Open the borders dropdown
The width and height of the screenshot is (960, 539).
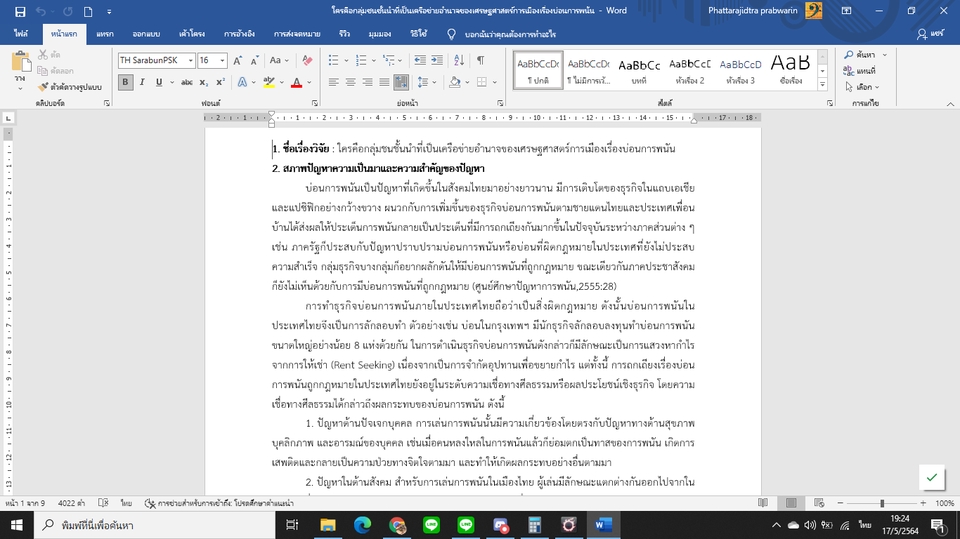click(x=495, y=82)
